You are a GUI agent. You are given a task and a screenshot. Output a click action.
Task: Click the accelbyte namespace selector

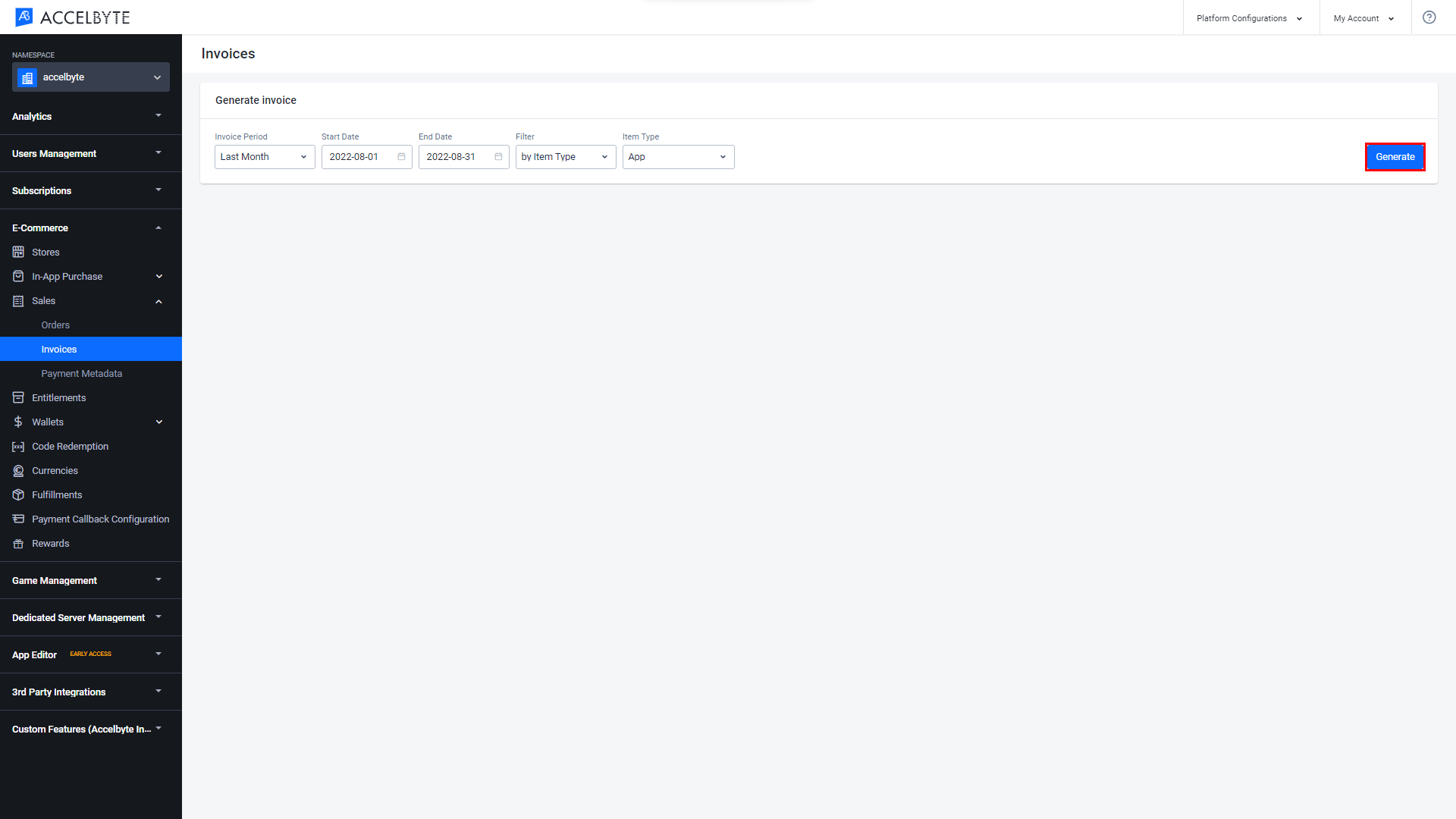(x=91, y=77)
